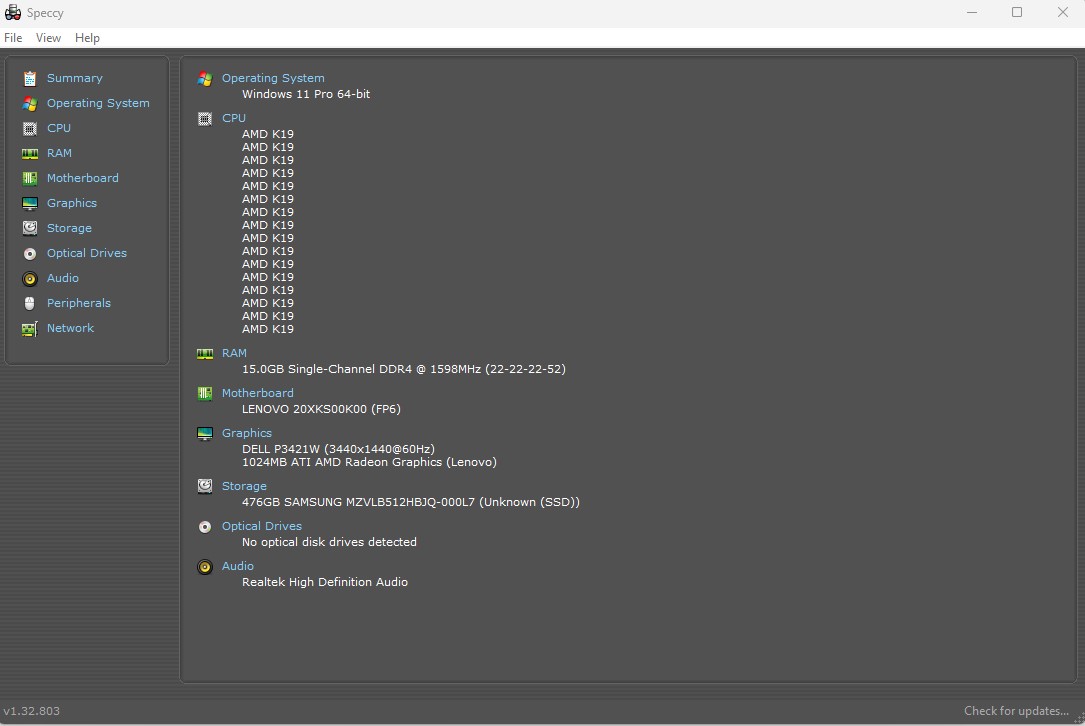Click version number v1.32.803 in status bar
Image resolution: width=1085 pixels, height=726 pixels.
pos(32,711)
